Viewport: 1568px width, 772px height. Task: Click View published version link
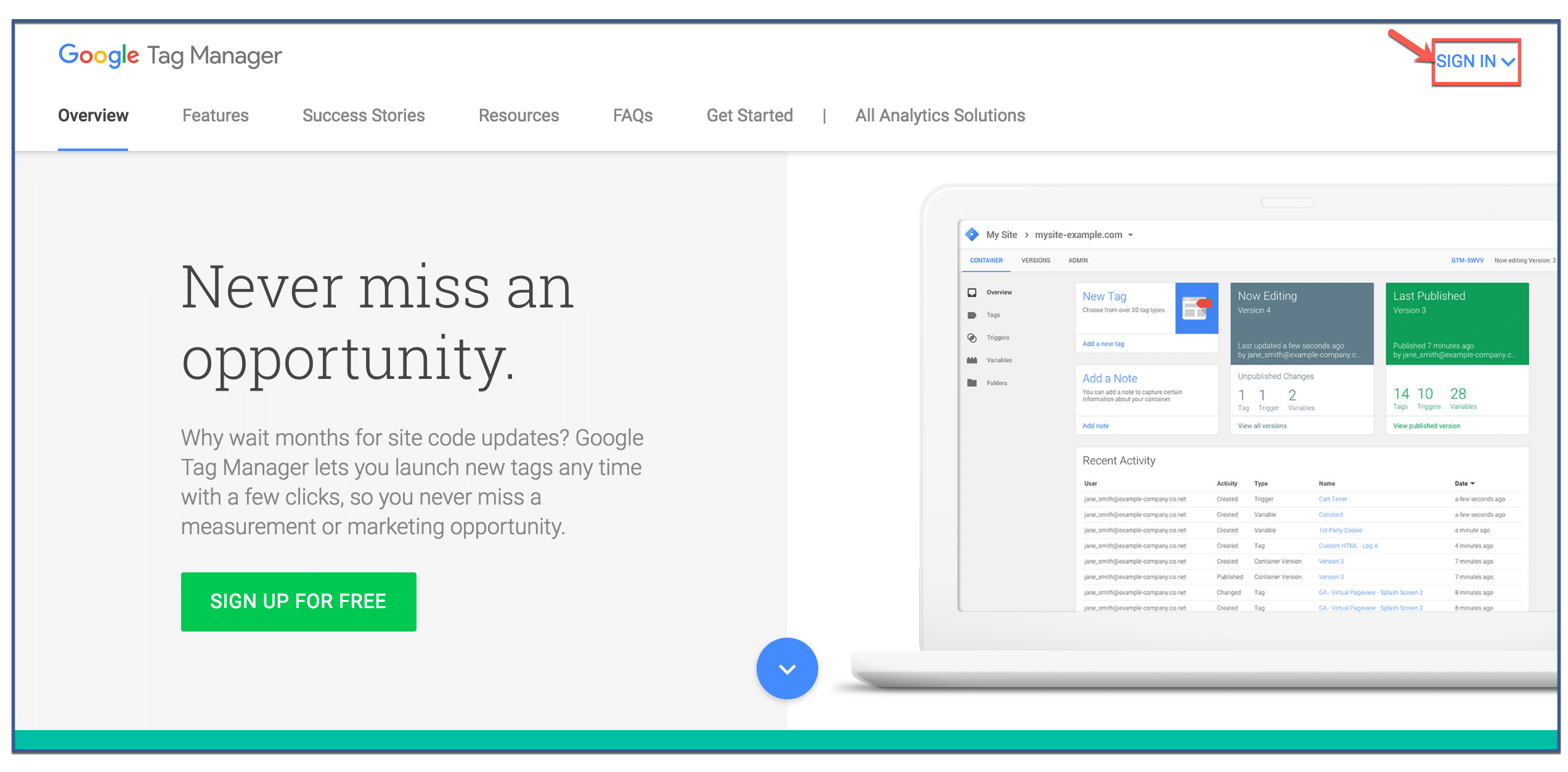pyautogui.click(x=1426, y=426)
